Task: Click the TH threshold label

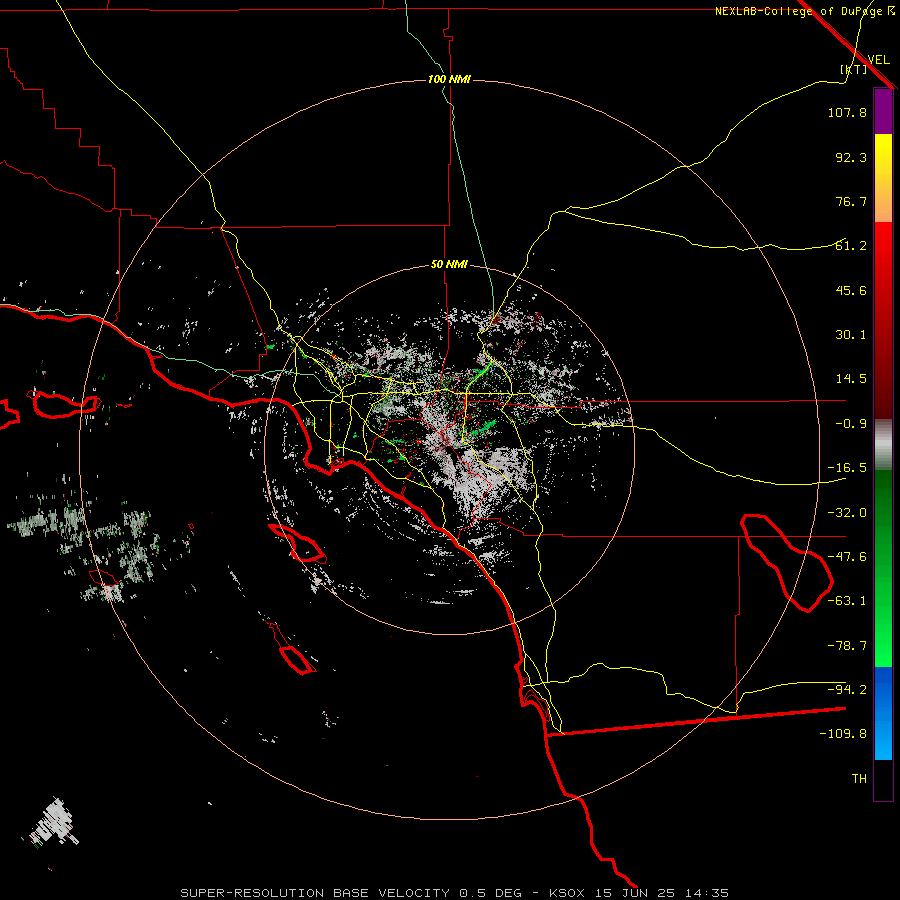Action: click(859, 779)
